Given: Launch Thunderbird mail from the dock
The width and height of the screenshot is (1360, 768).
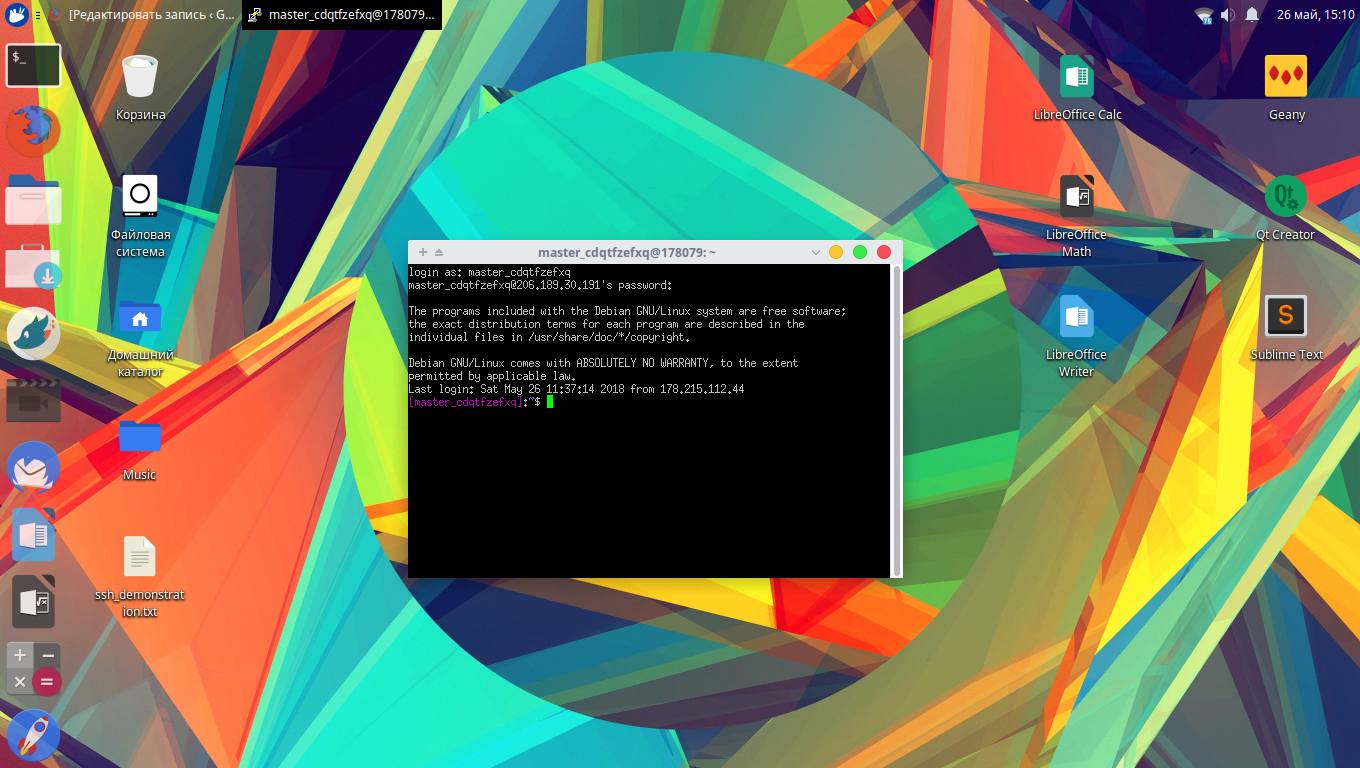Looking at the screenshot, I should click(34, 467).
